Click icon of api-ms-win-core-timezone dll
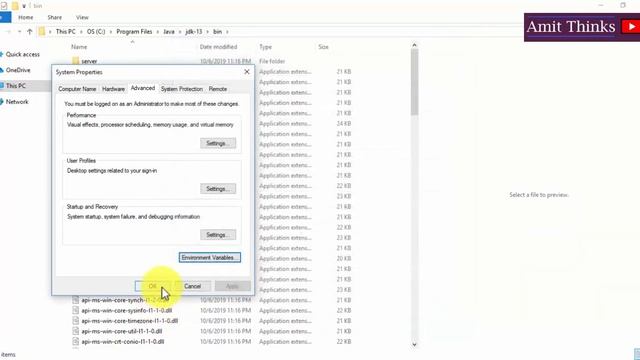The width and height of the screenshot is (640, 360). pyautogui.click(x=76, y=321)
